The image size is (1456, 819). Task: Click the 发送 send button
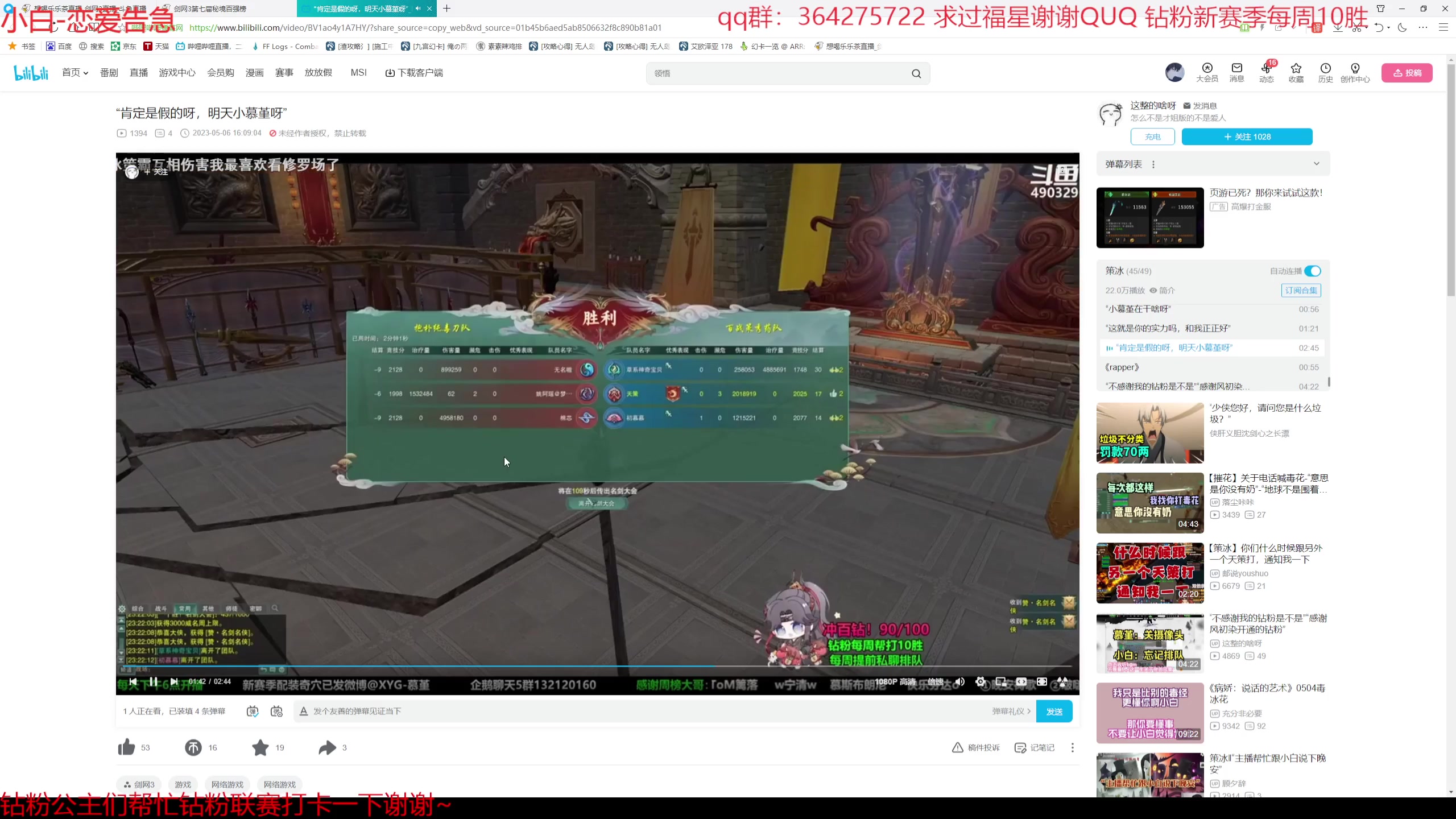pyautogui.click(x=1054, y=712)
